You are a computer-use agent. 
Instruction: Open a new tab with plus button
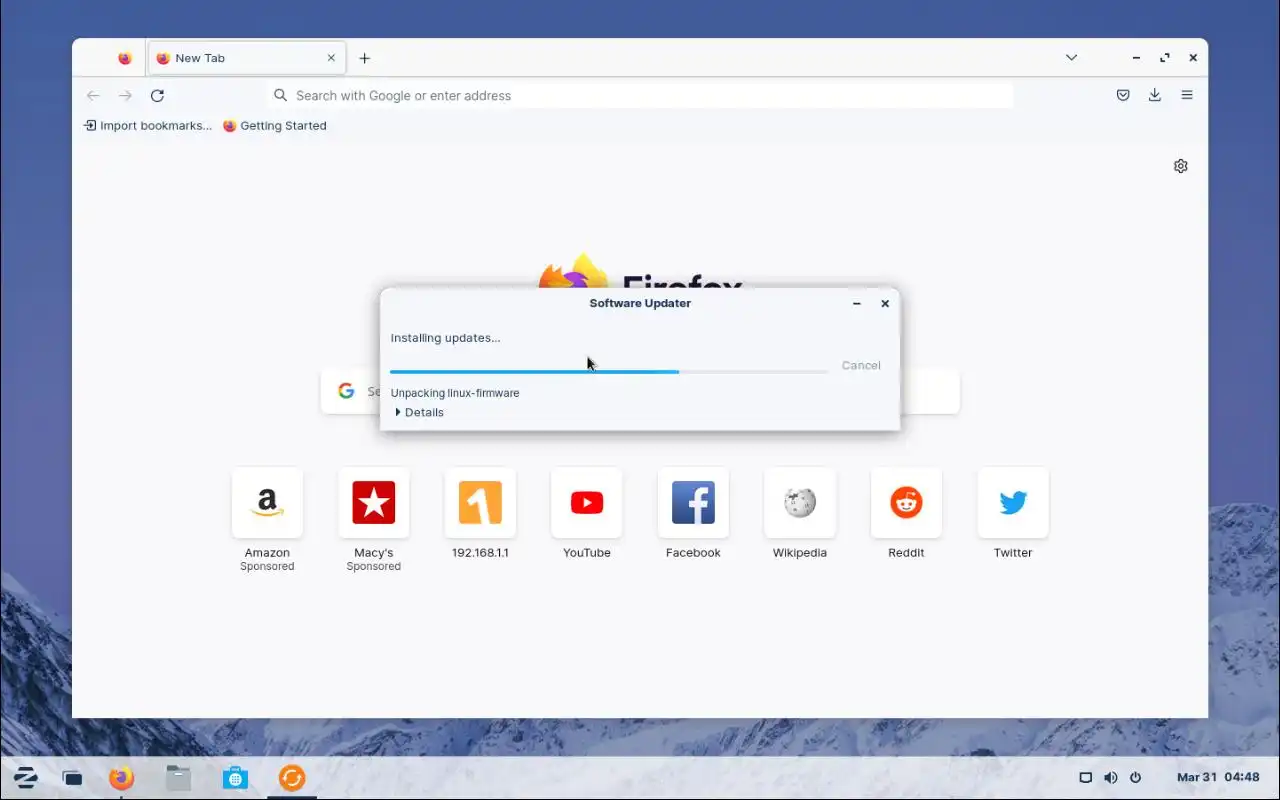(365, 58)
